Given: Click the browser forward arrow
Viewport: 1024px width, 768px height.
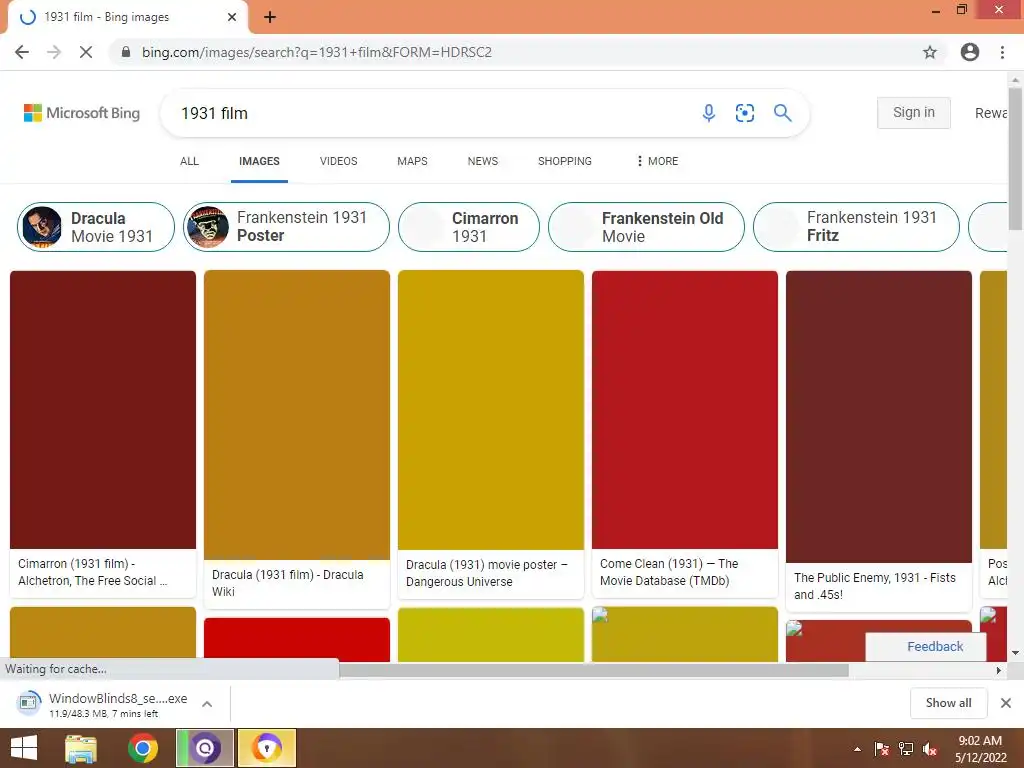Looking at the screenshot, I should 54,52.
